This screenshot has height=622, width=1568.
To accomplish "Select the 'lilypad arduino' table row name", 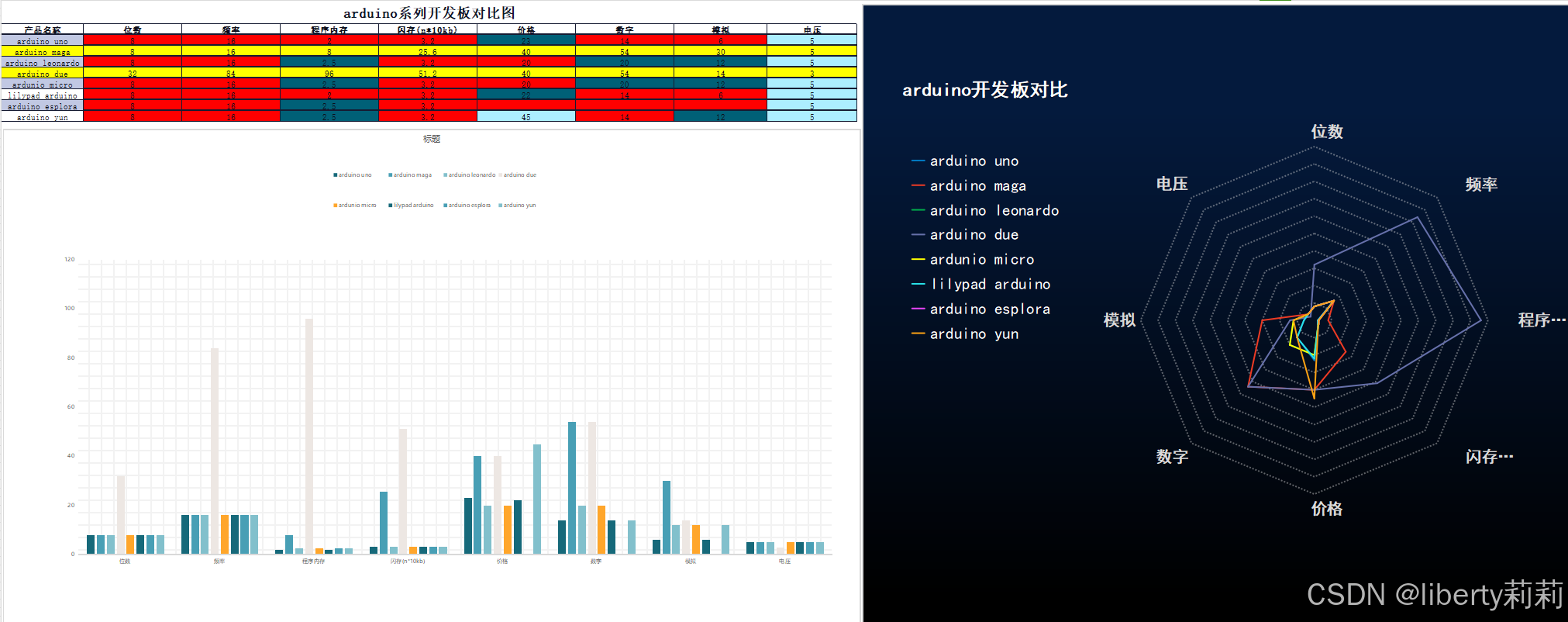I will coord(43,95).
